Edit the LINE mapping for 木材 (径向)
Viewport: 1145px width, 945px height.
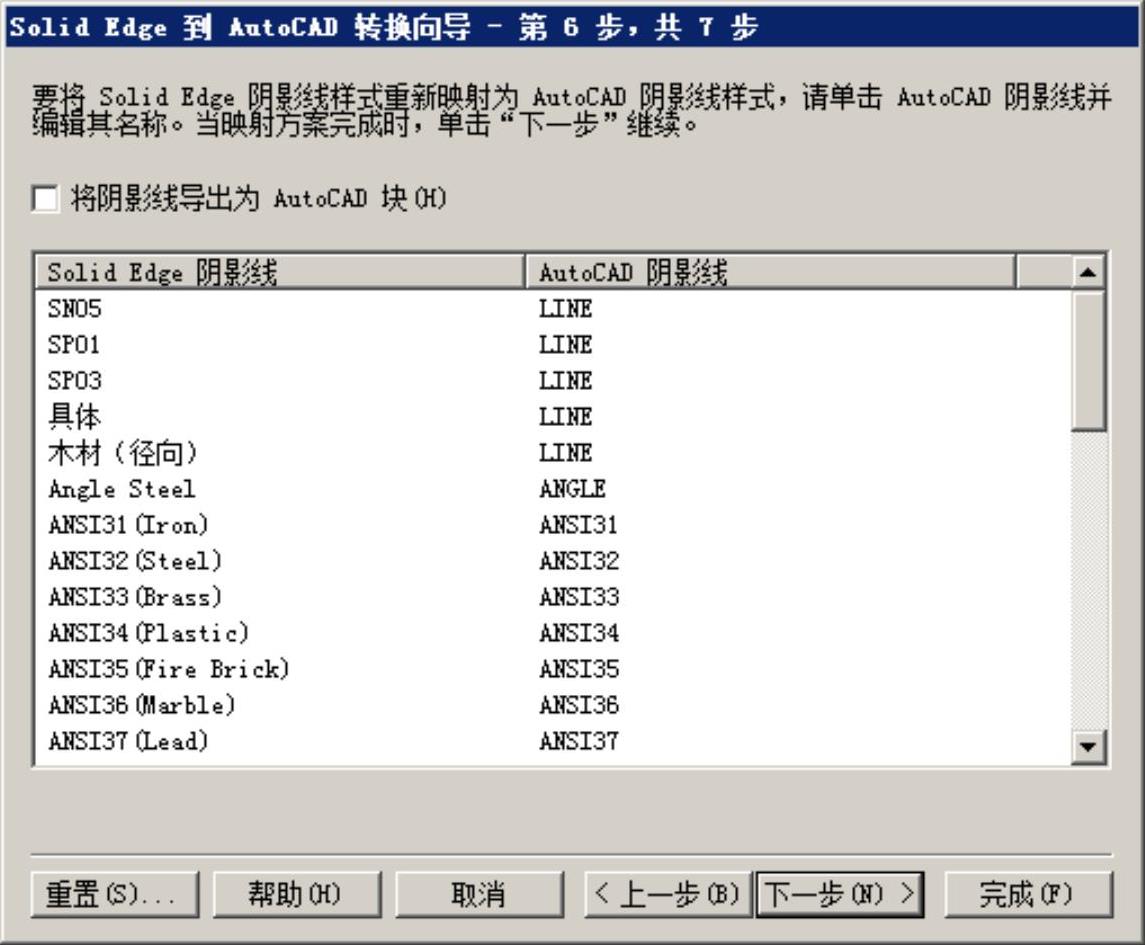(565, 453)
